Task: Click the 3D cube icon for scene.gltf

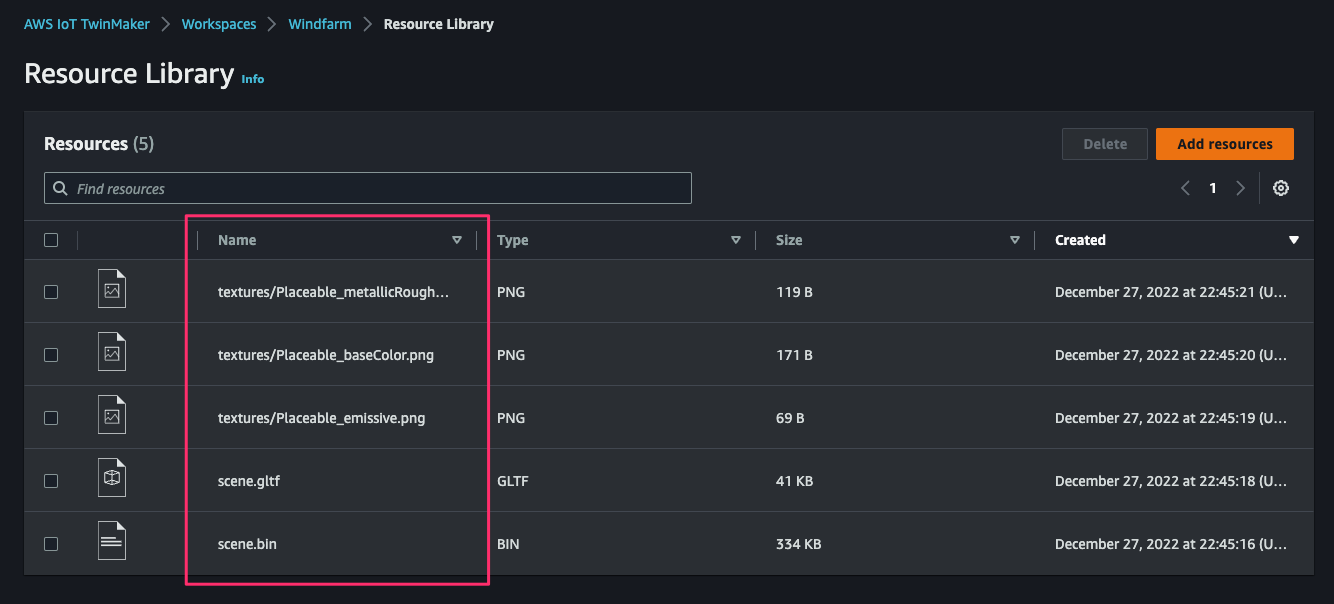Action: tap(112, 480)
